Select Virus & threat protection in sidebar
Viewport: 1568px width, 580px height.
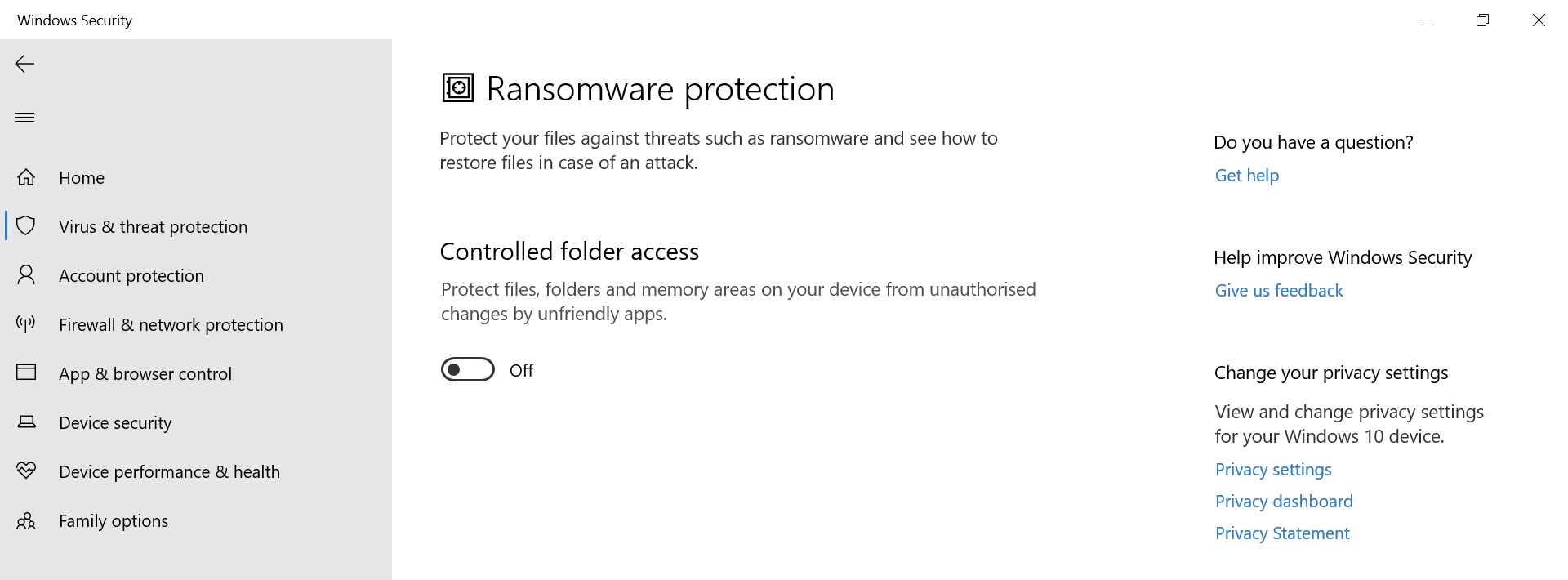(153, 226)
